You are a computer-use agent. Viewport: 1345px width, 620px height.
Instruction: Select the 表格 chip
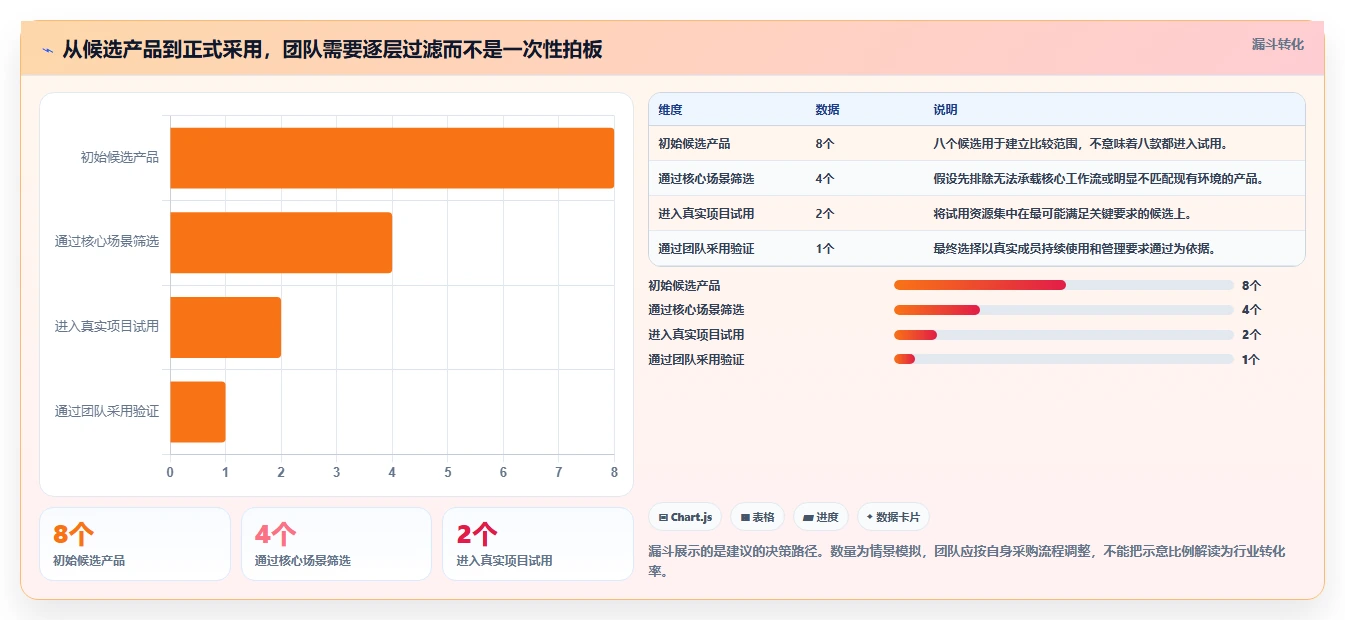pos(758,517)
